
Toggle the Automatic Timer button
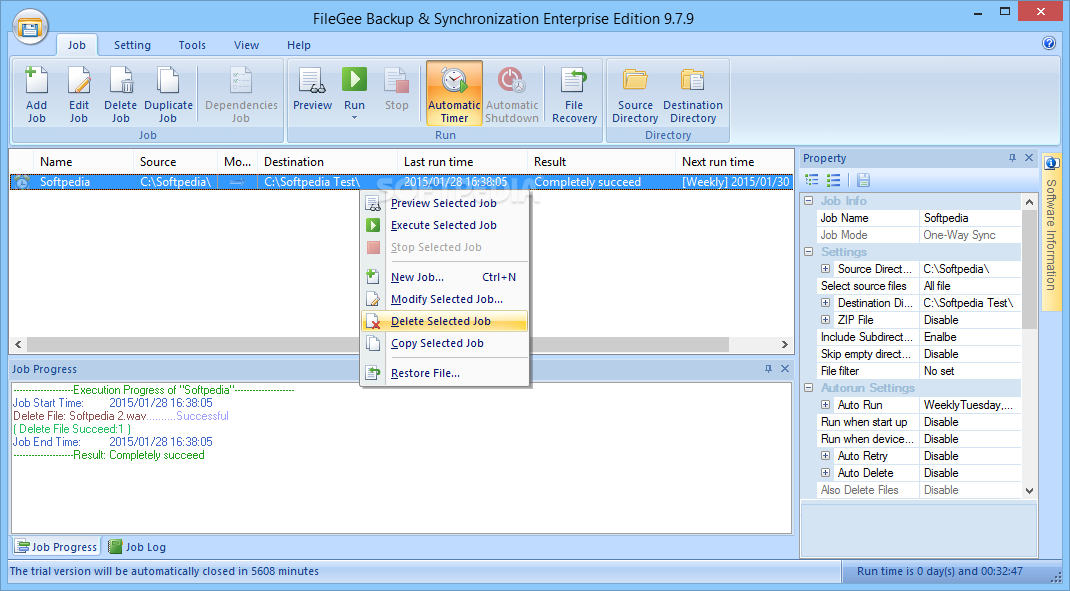click(454, 93)
